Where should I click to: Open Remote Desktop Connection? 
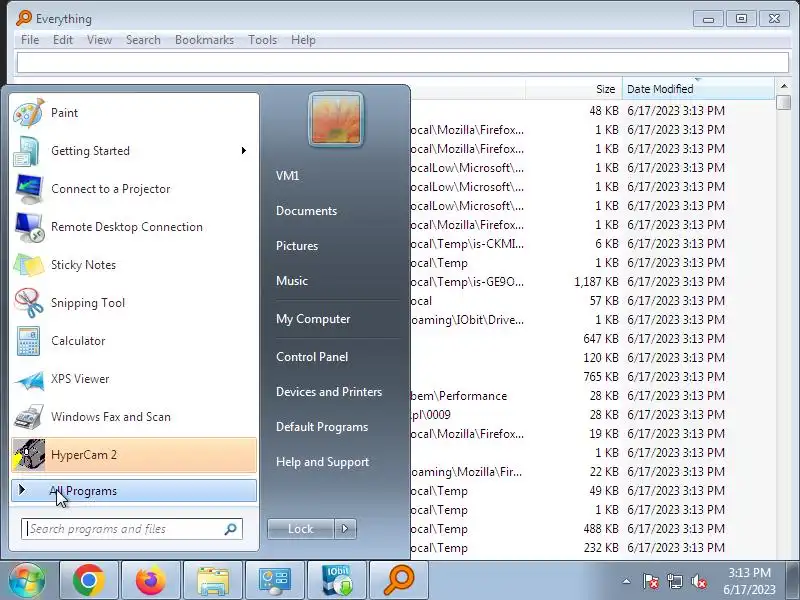134,227
